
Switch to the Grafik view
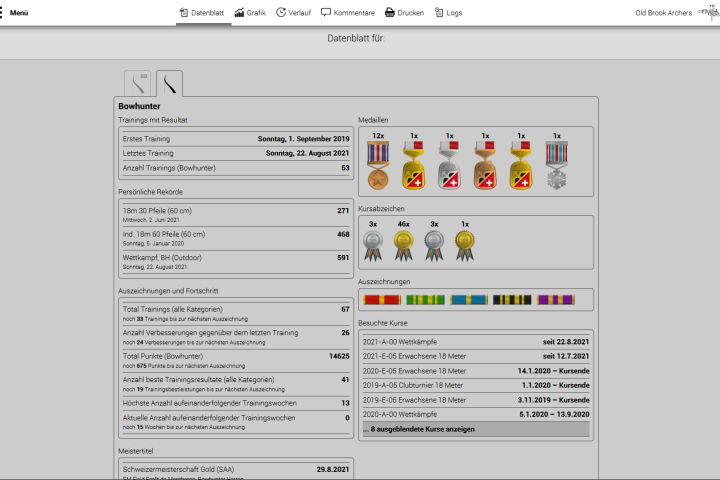pos(250,13)
